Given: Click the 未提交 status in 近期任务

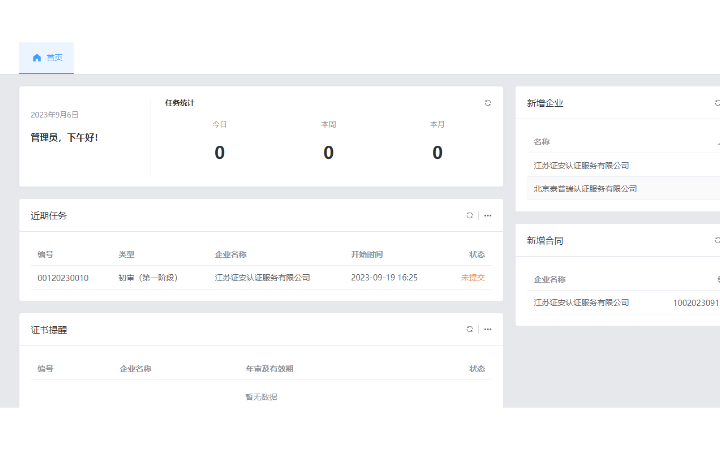Looking at the screenshot, I should (473, 277).
